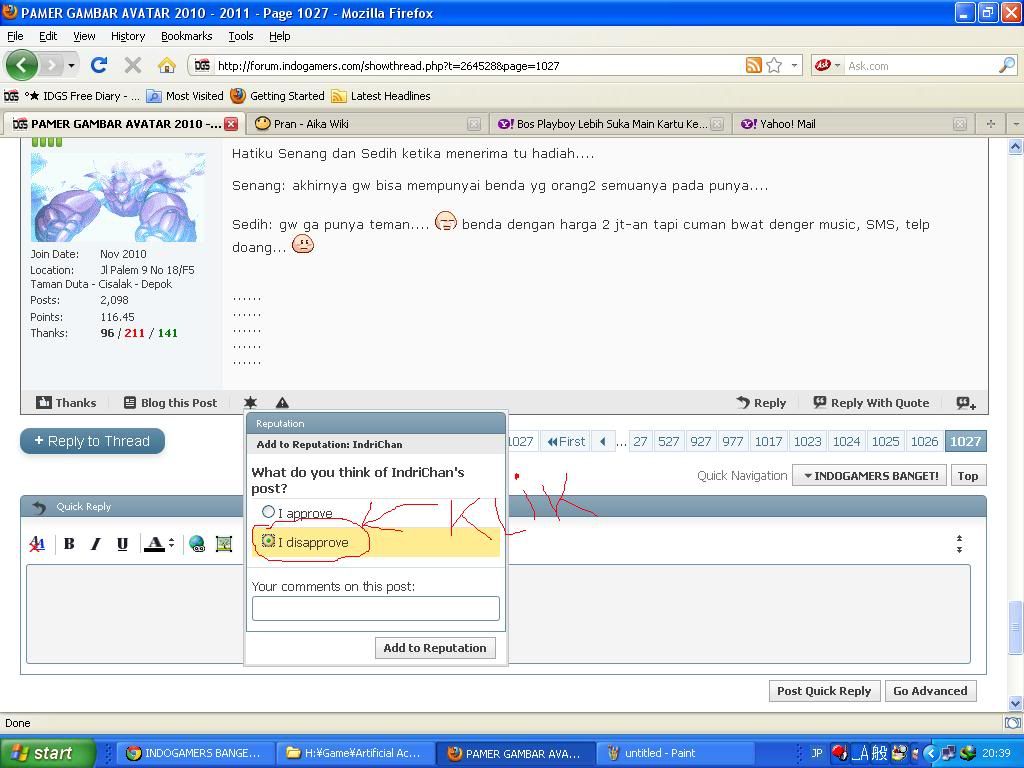The height and width of the screenshot is (768, 1024).
Task: Click the Home icon in navigation toolbar
Action: 167,65
